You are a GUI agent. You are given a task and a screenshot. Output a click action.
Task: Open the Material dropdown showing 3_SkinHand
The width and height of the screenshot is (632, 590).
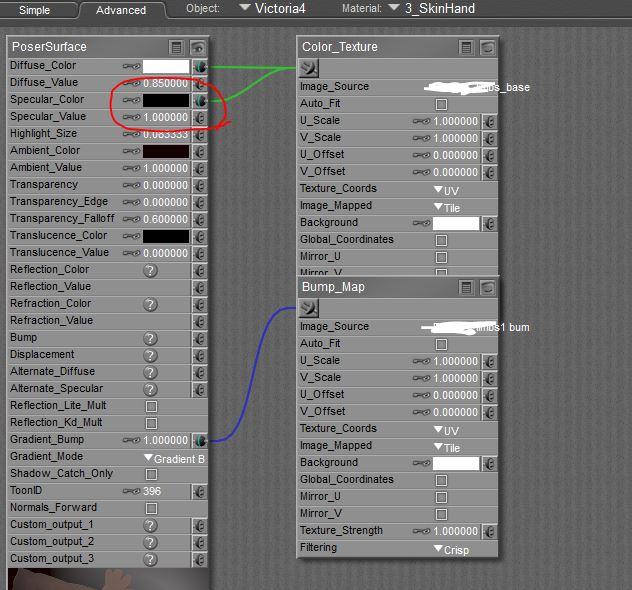coord(432,8)
